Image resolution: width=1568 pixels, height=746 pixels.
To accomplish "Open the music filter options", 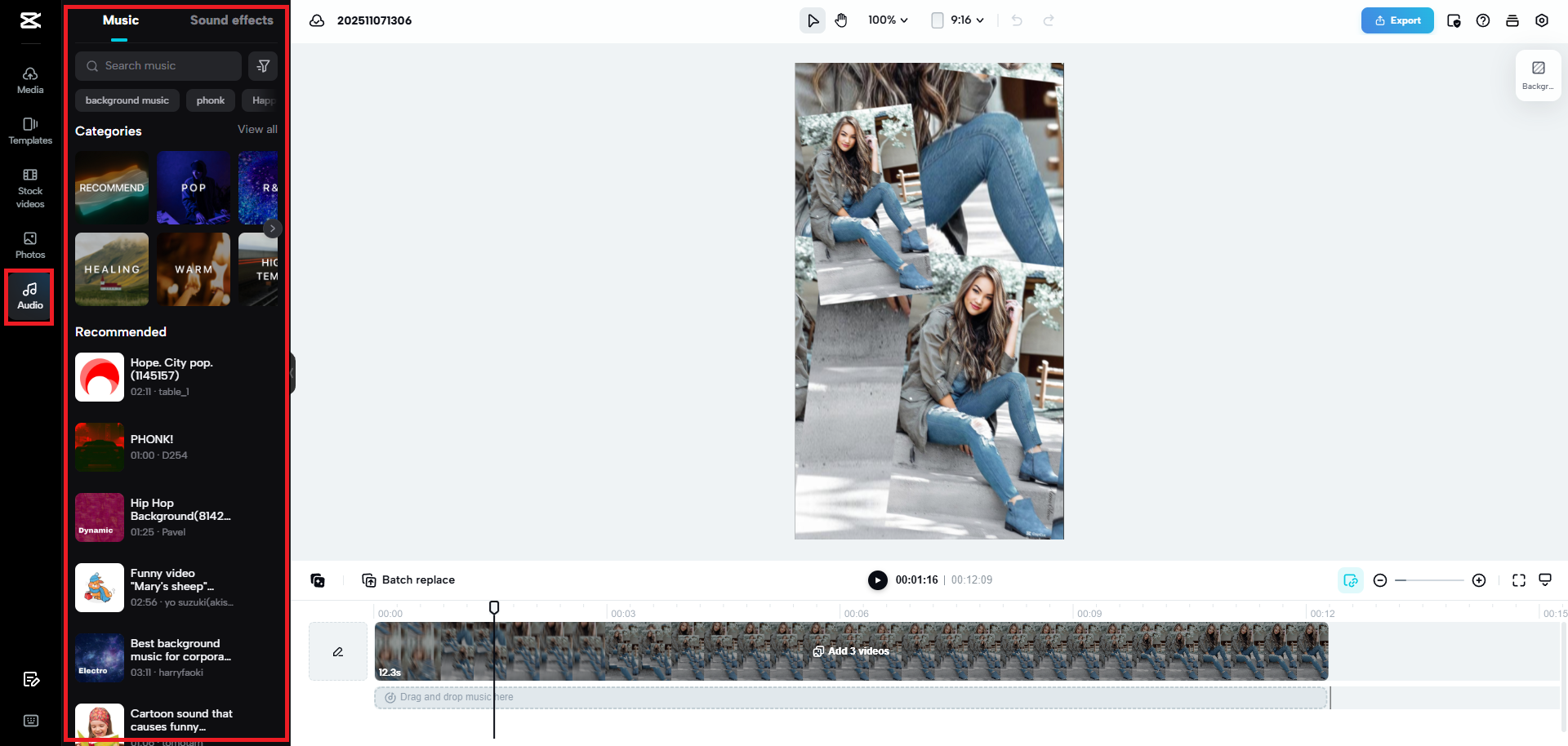I will coord(263,65).
